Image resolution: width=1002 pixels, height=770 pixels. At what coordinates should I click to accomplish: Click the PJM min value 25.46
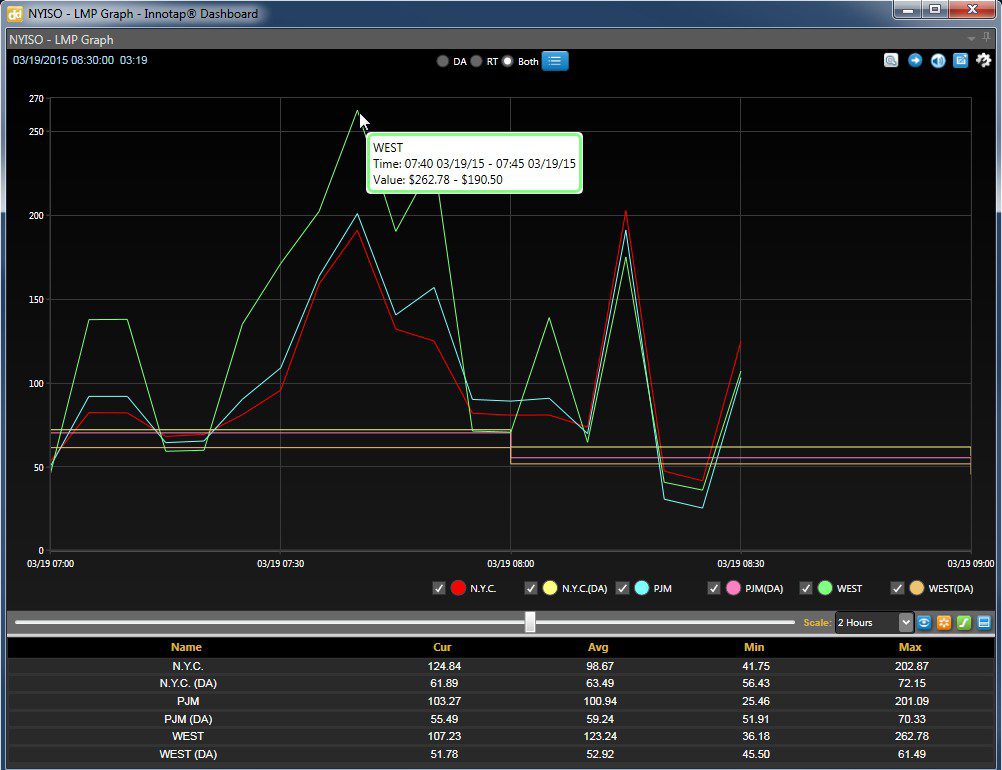[x=756, y=701]
